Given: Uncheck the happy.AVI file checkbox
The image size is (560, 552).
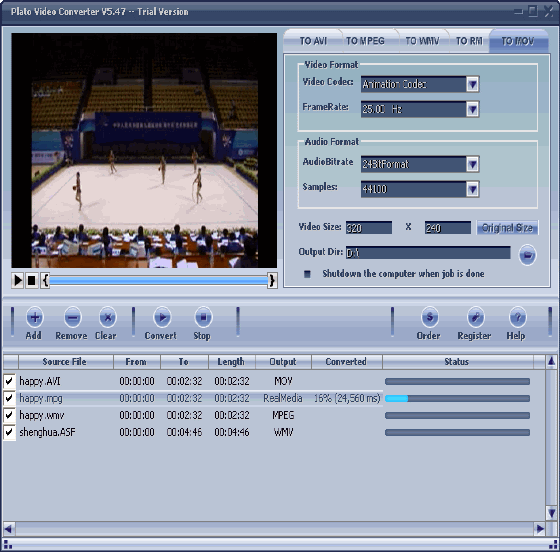Looking at the screenshot, I should tap(9, 381).
